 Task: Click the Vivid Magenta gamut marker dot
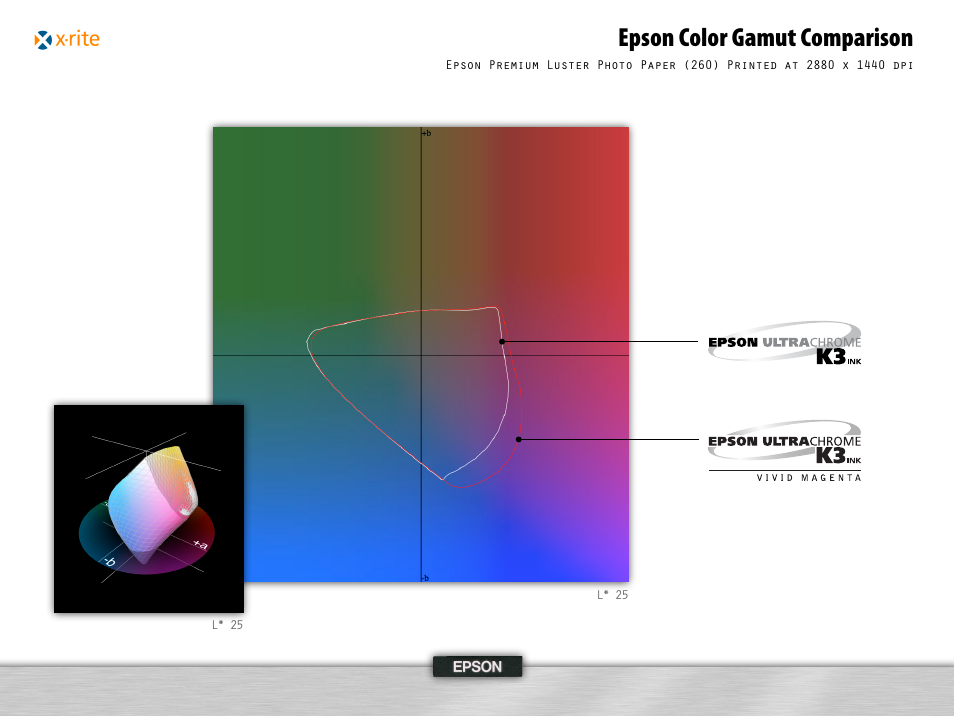518,439
